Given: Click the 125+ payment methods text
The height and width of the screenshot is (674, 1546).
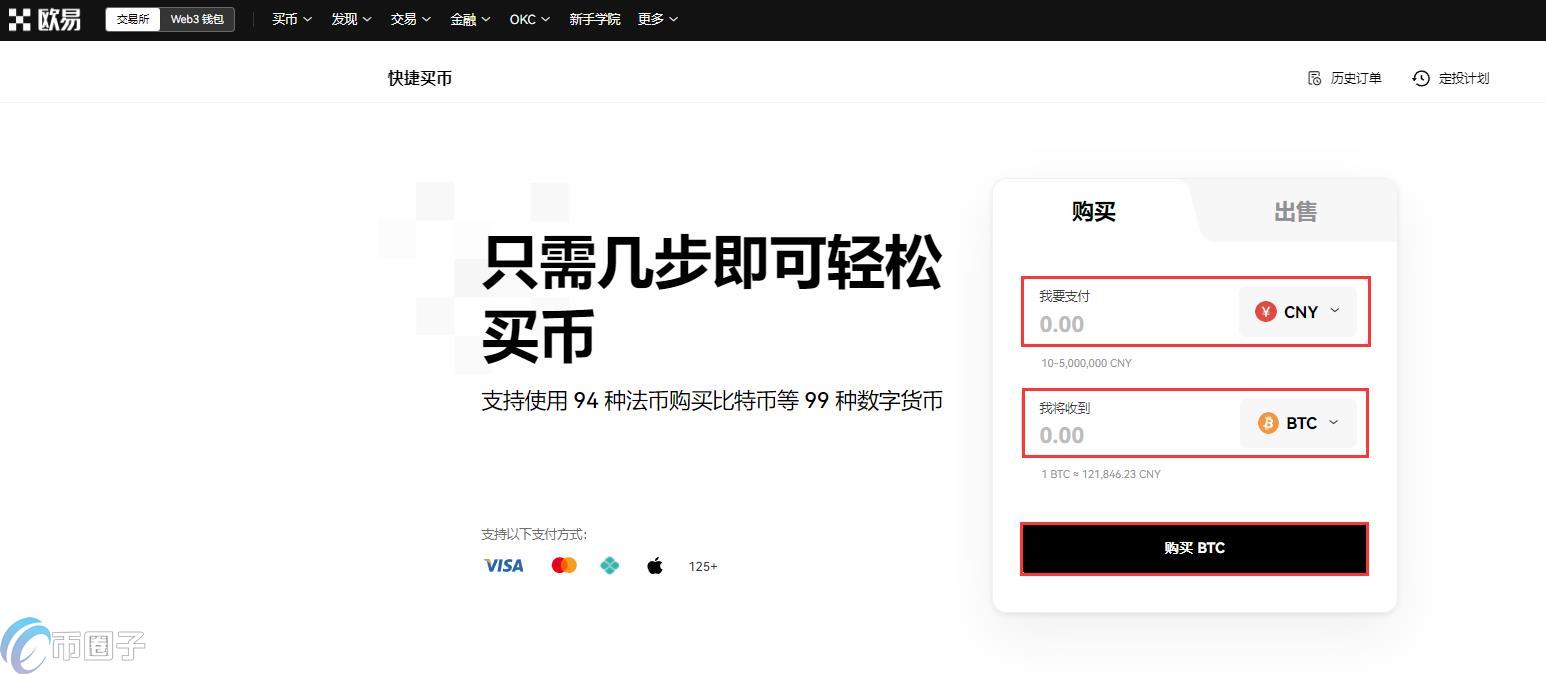Looking at the screenshot, I should (703, 566).
